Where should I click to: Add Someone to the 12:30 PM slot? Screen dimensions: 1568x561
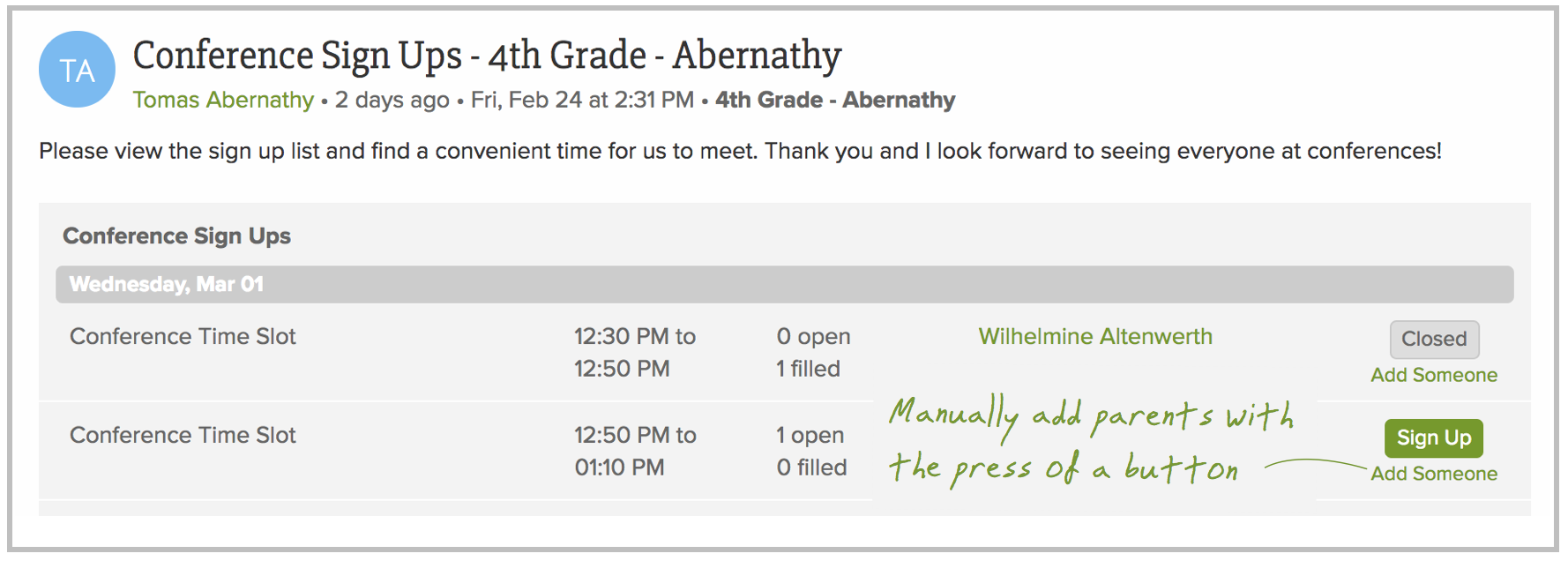[1434, 375]
